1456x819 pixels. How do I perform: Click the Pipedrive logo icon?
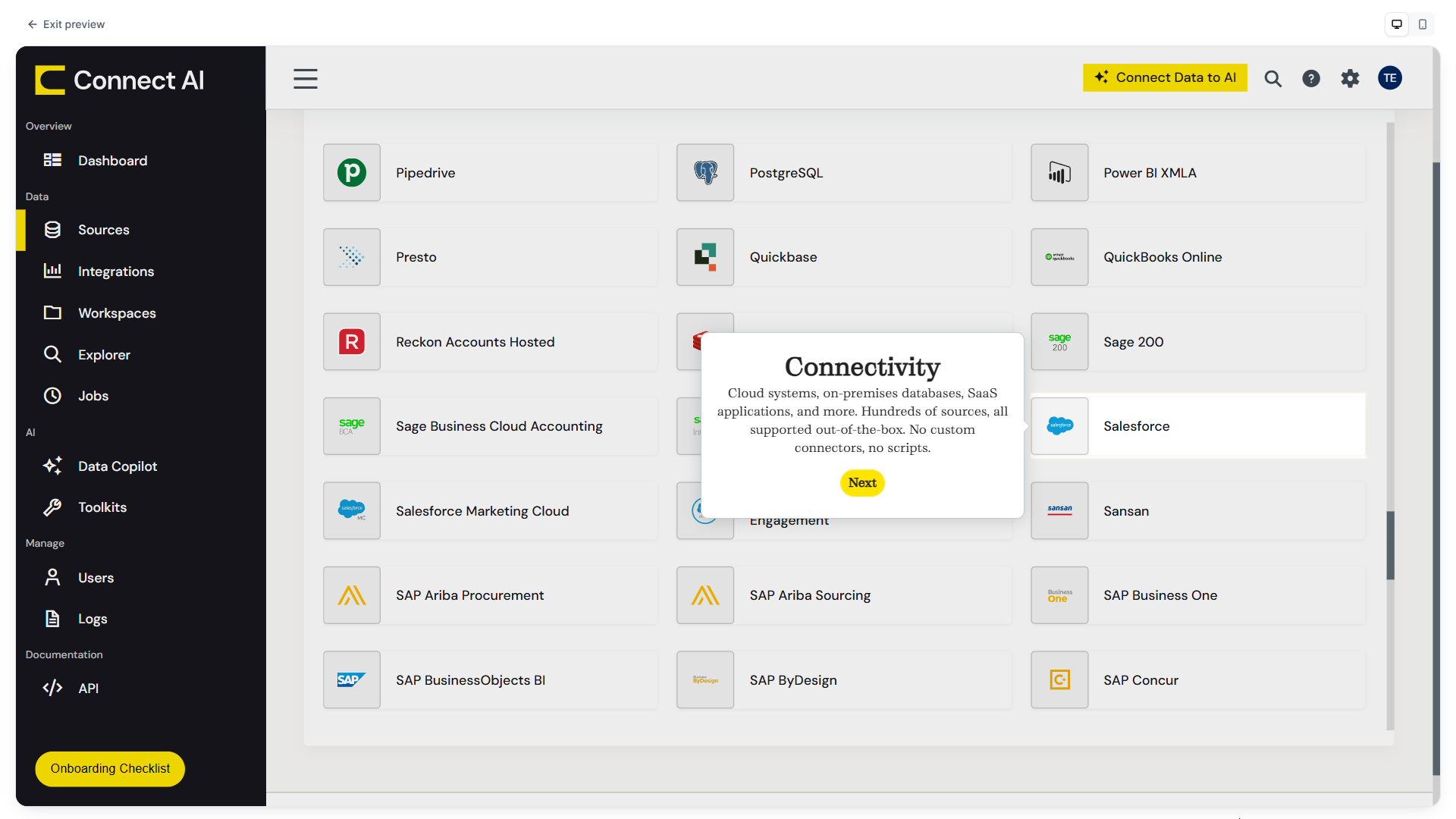[x=352, y=173]
